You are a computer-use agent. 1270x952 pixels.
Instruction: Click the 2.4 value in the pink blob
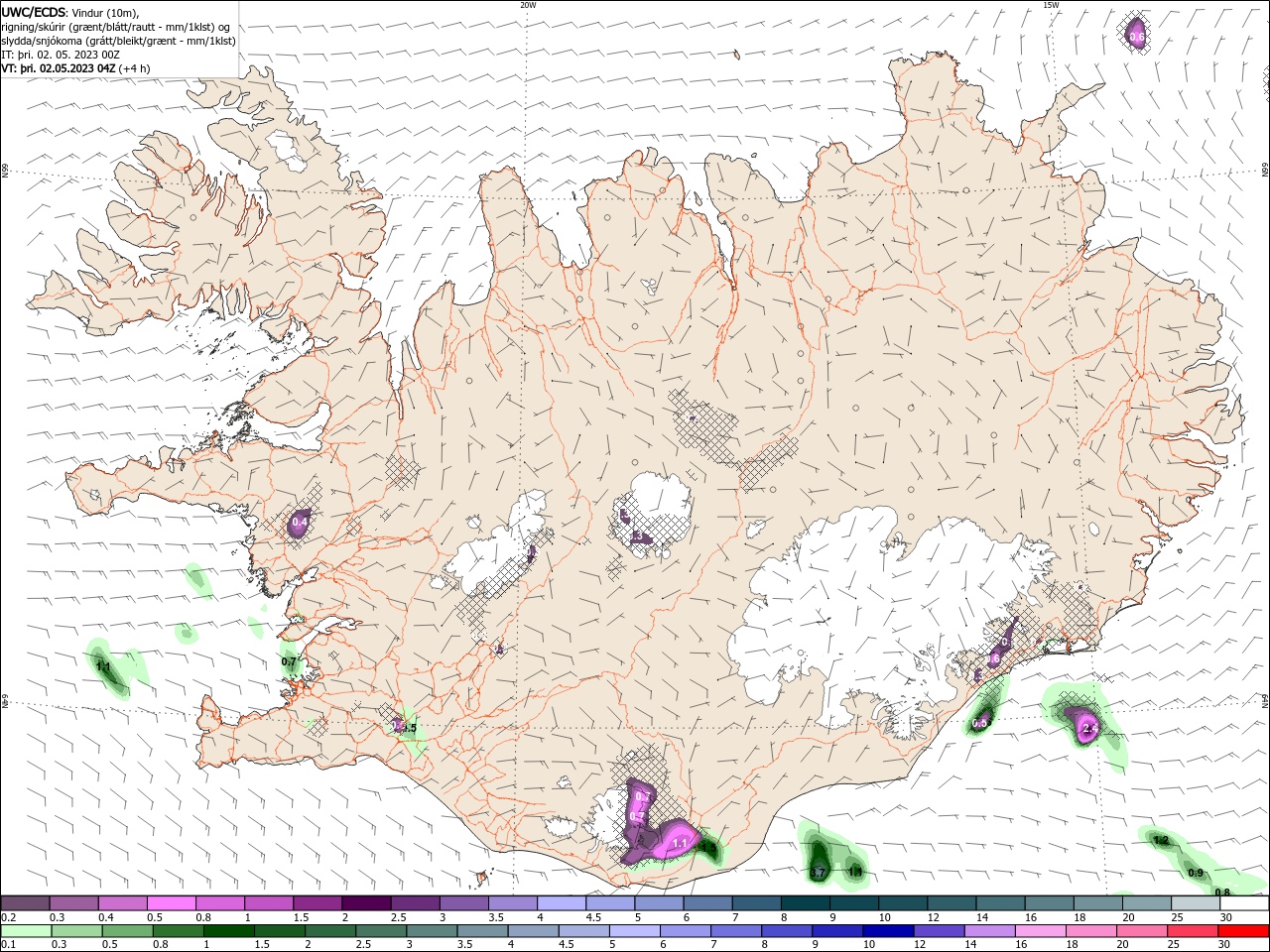pyautogui.click(x=1089, y=730)
